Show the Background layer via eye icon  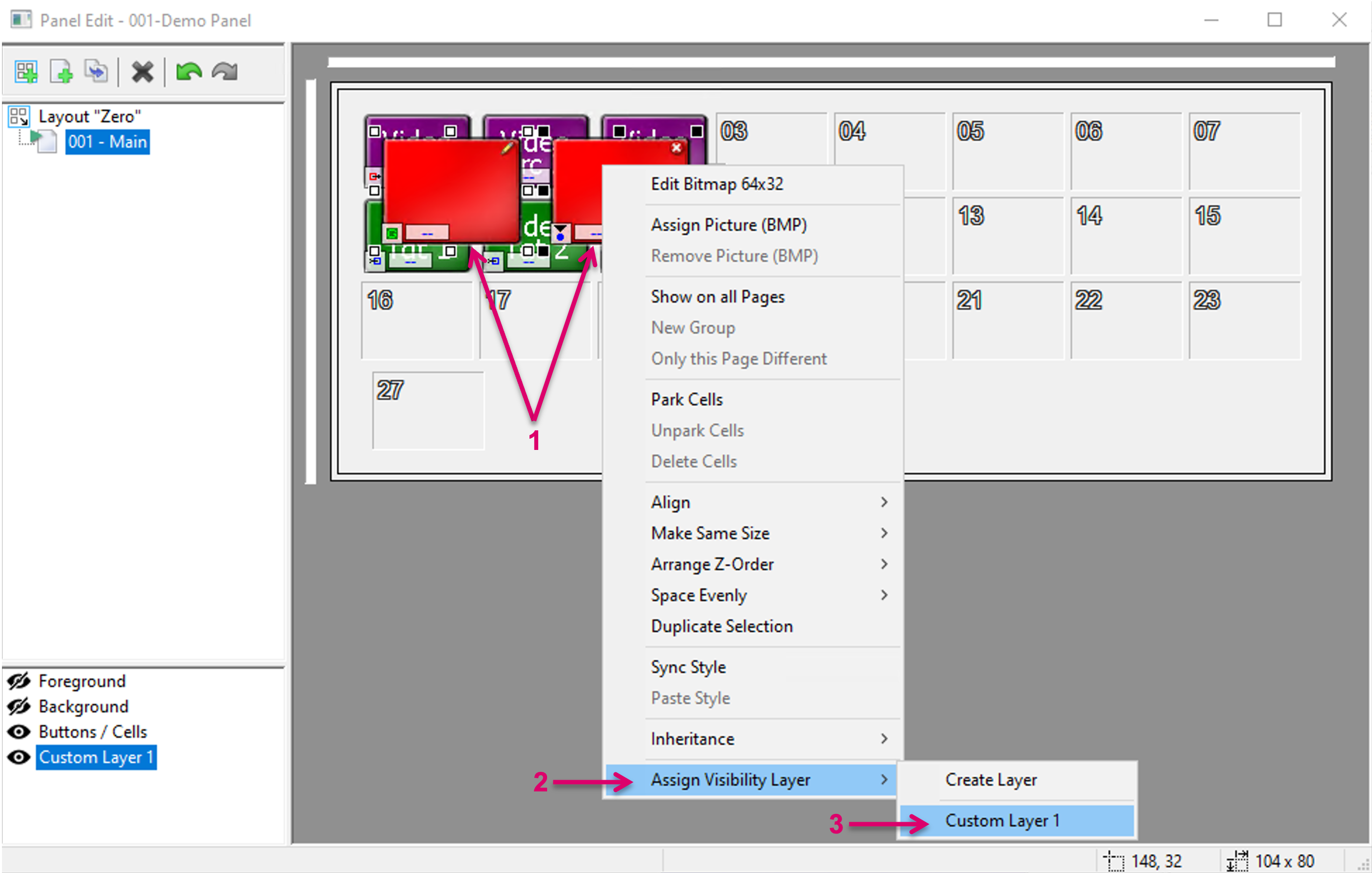(19, 706)
